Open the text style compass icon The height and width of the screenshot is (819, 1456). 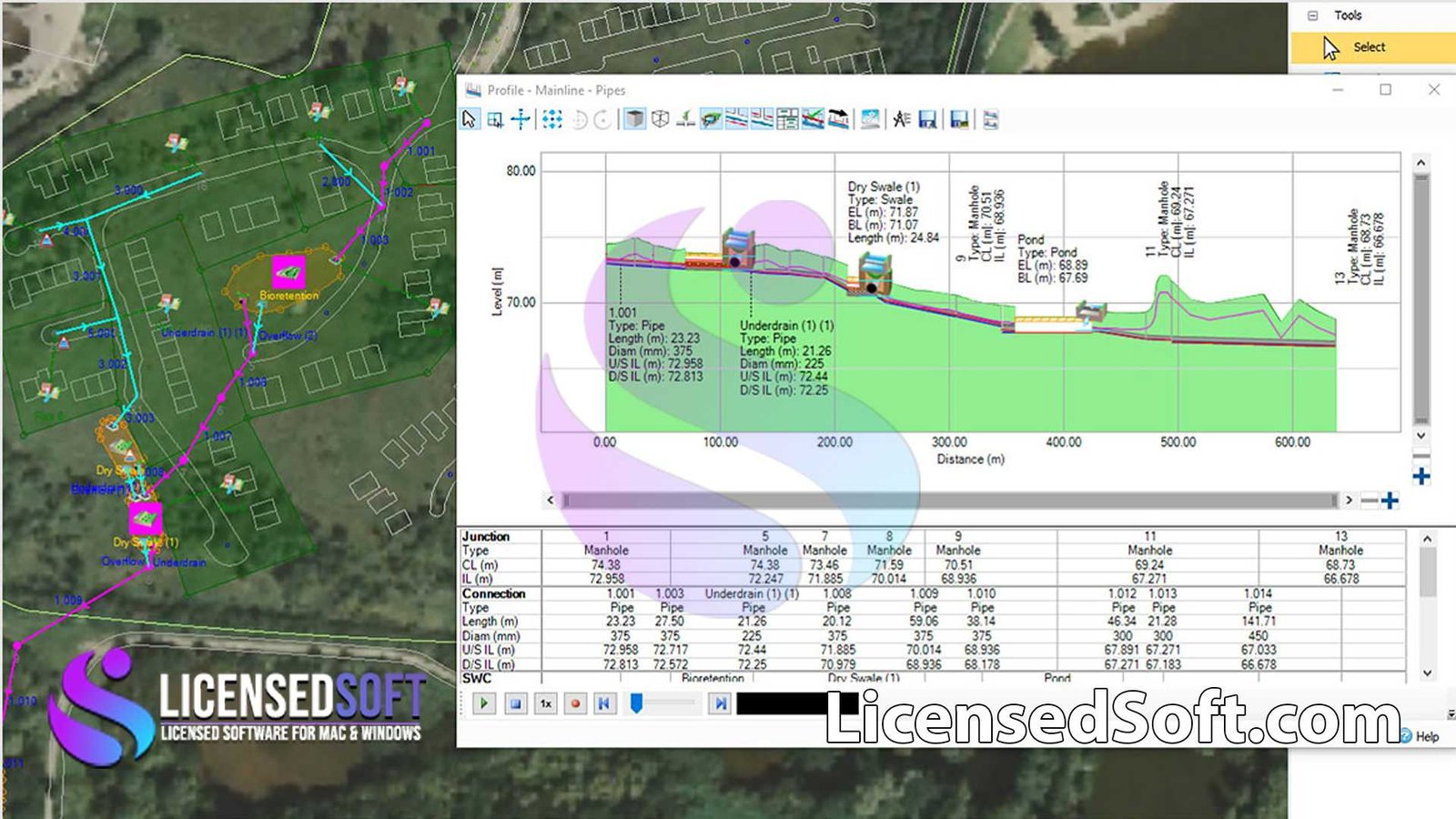(902, 119)
